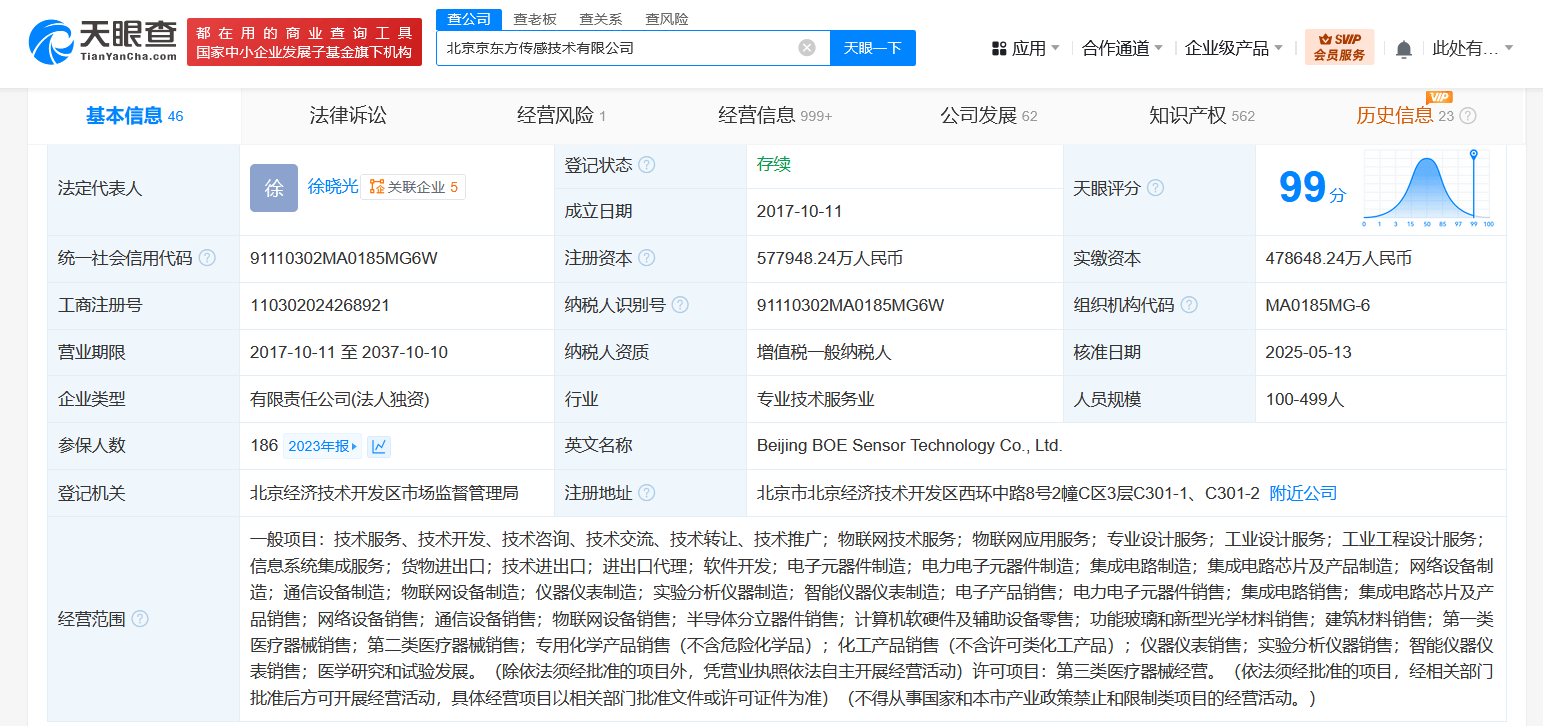Switch to the 法律诉讼 tab
Viewport: 1543px width, 726px height.
point(348,116)
